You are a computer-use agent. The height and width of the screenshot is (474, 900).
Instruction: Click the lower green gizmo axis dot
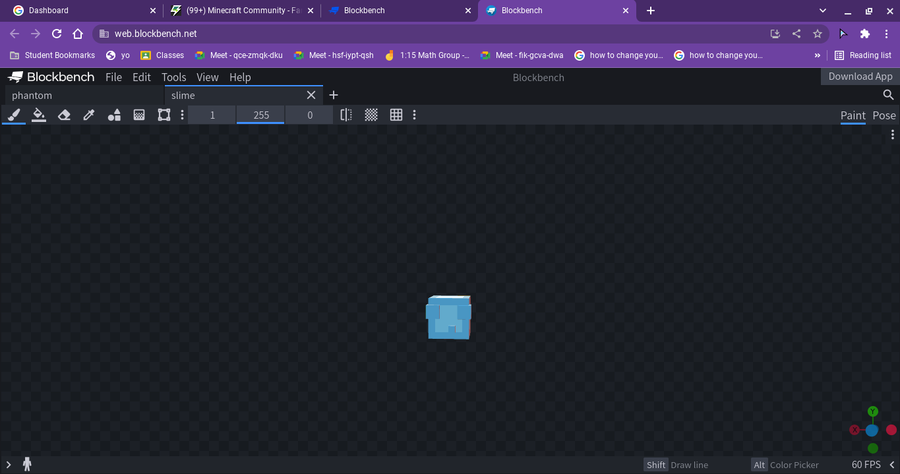[872, 448]
